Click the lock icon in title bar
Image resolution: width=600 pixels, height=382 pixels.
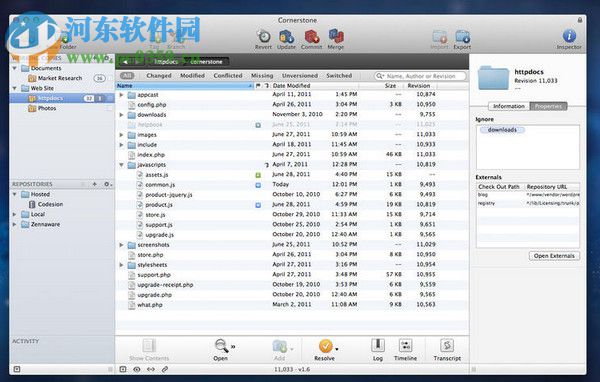point(580,20)
